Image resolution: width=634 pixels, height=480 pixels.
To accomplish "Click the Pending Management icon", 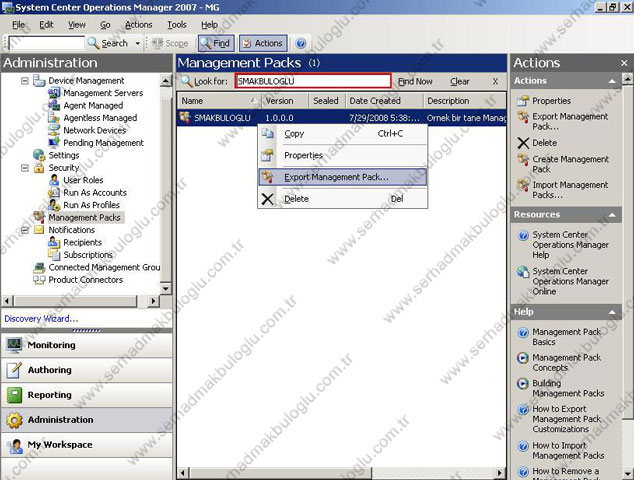I will 54,143.
